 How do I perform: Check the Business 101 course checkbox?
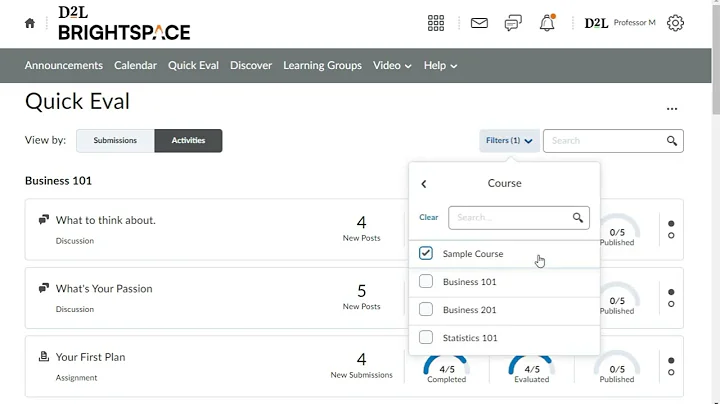[x=426, y=281]
